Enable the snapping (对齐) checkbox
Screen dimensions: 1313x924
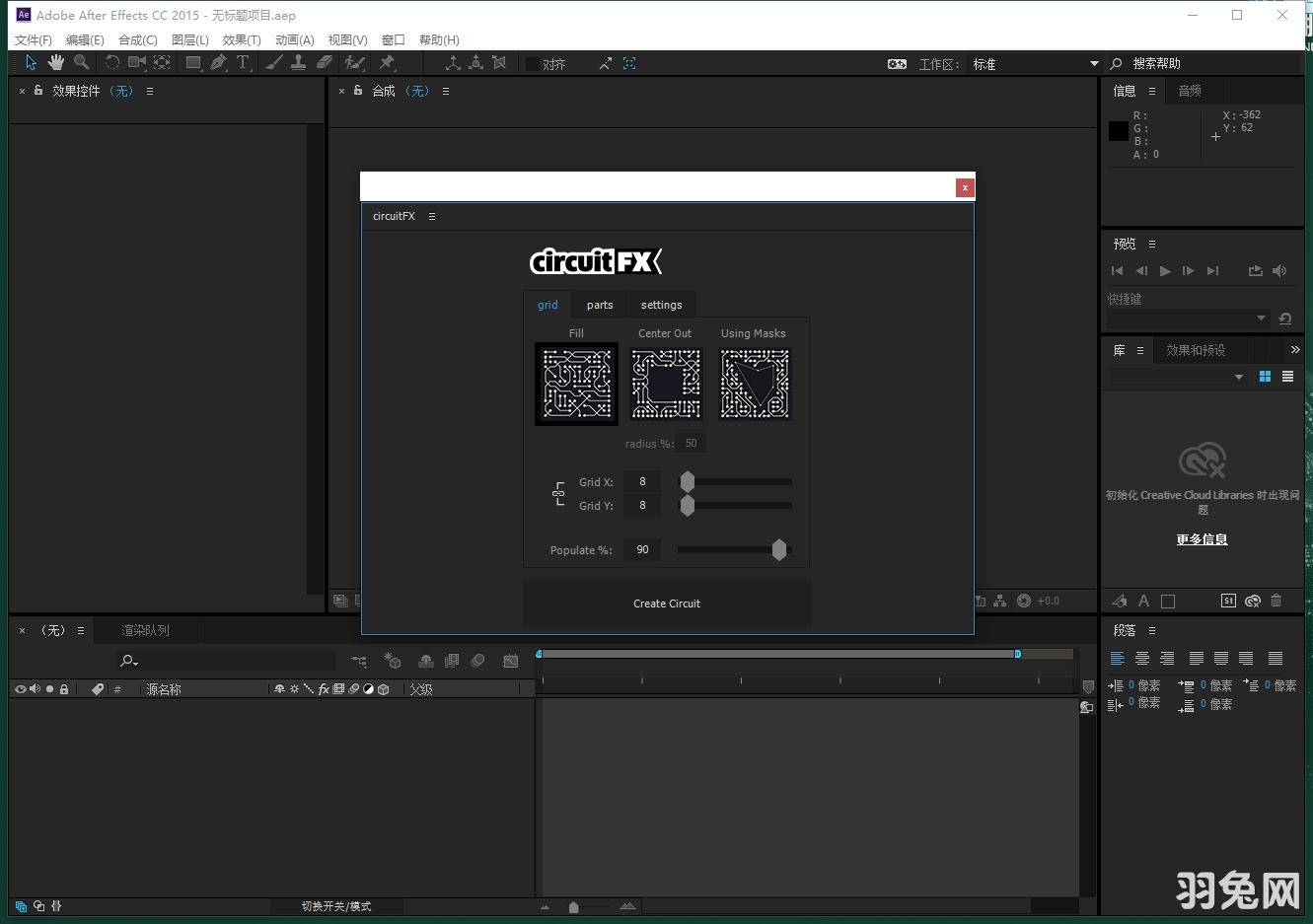pyautogui.click(x=533, y=64)
